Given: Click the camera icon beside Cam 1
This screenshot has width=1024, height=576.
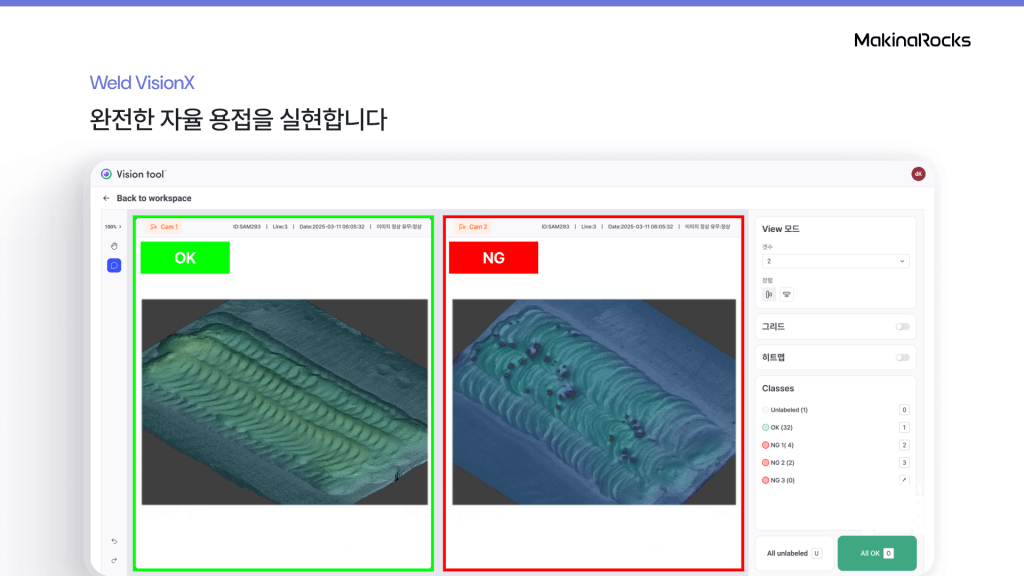Looking at the screenshot, I should [153, 226].
